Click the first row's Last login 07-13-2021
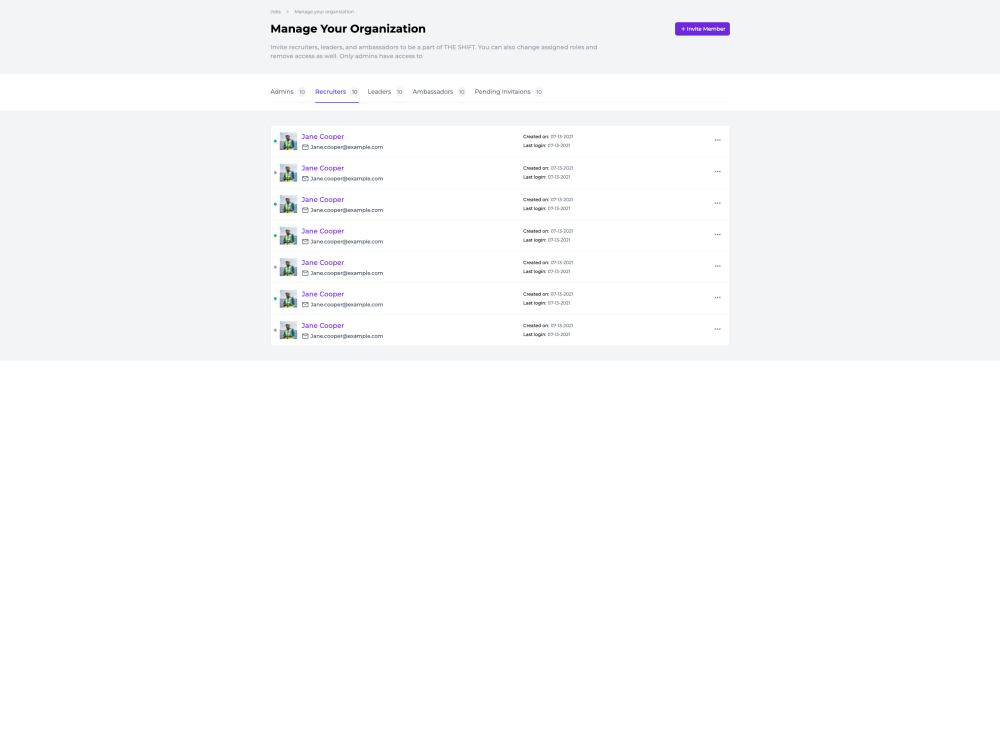This screenshot has width=1000, height=750. [x=547, y=145]
